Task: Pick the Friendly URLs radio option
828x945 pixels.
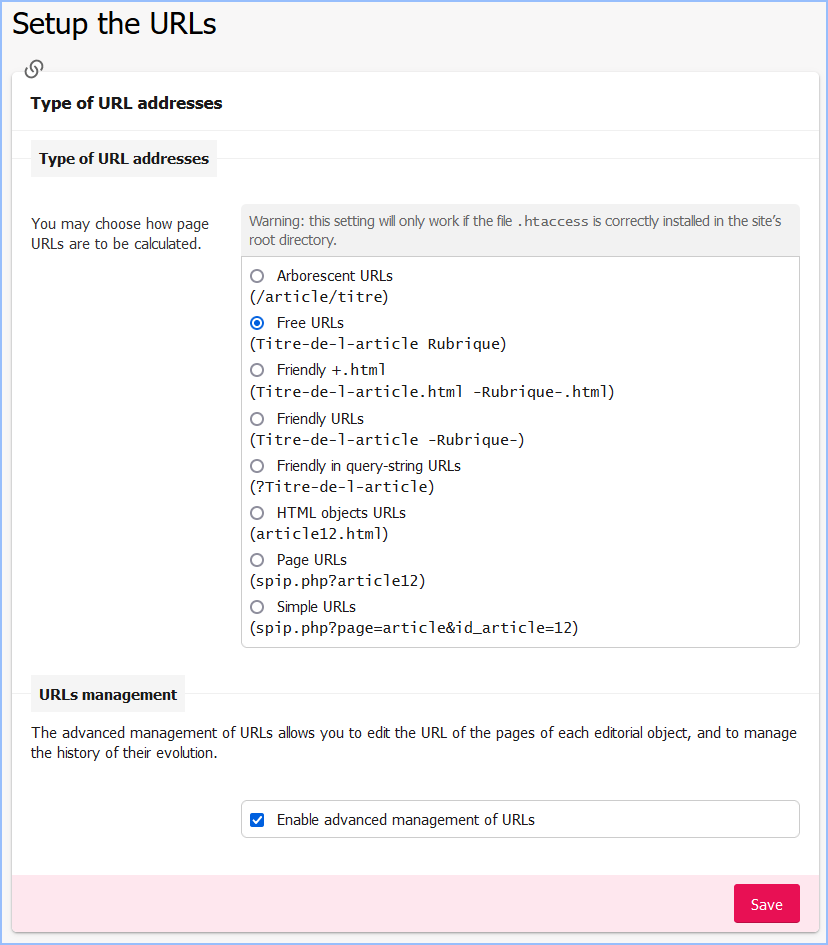Action: point(257,419)
